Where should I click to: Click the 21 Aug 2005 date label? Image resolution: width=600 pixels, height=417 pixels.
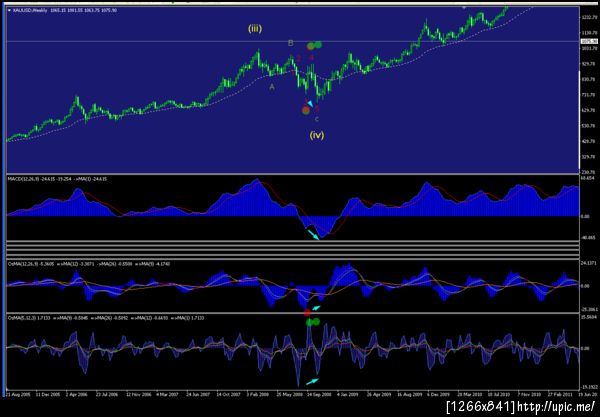pyautogui.click(x=18, y=394)
